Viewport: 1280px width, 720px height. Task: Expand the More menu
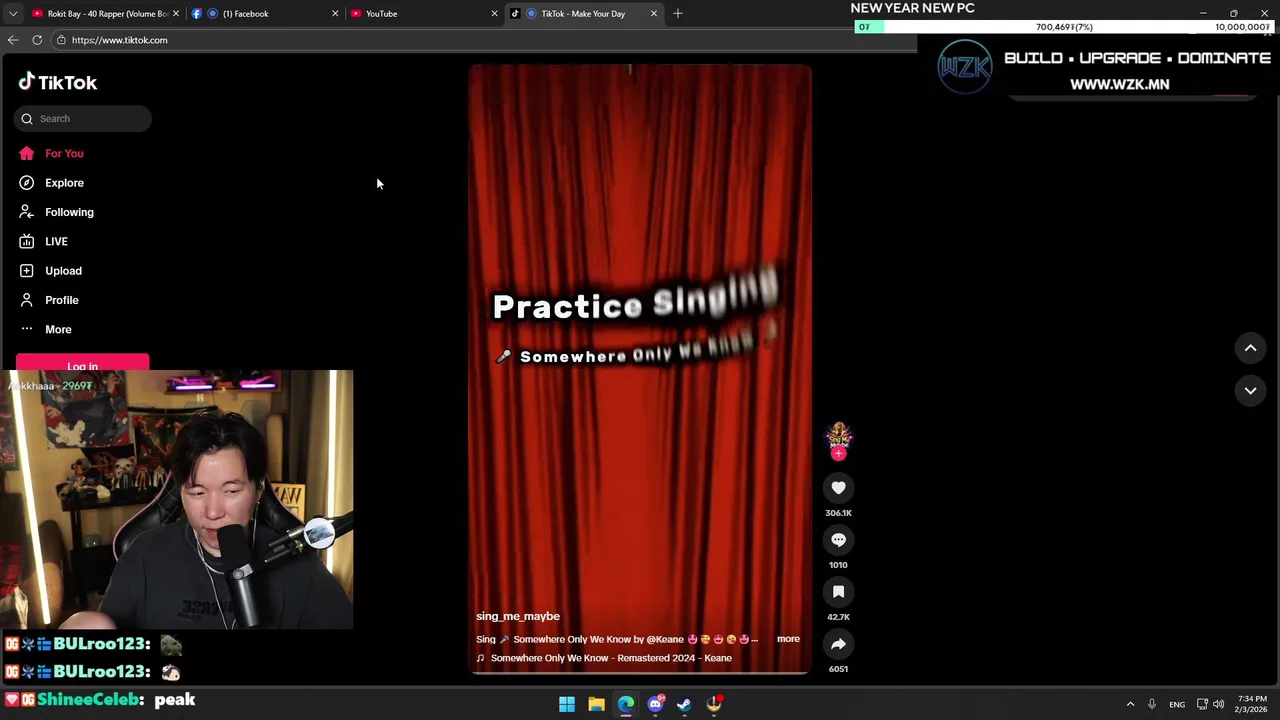click(x=58, y=329)
